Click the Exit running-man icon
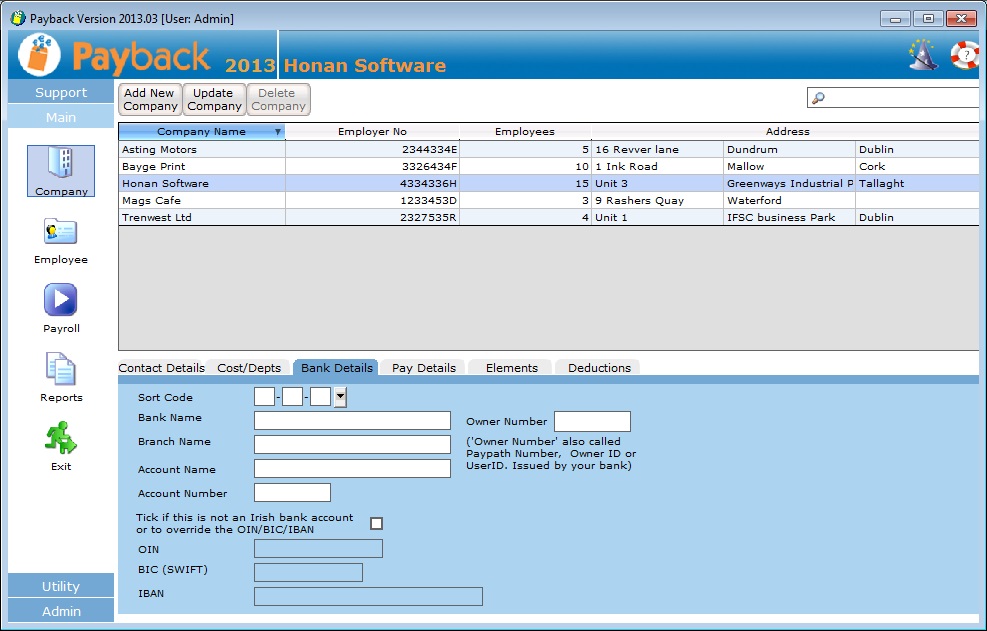This screenshot has width=987, height=631. (x=61, y=438)
